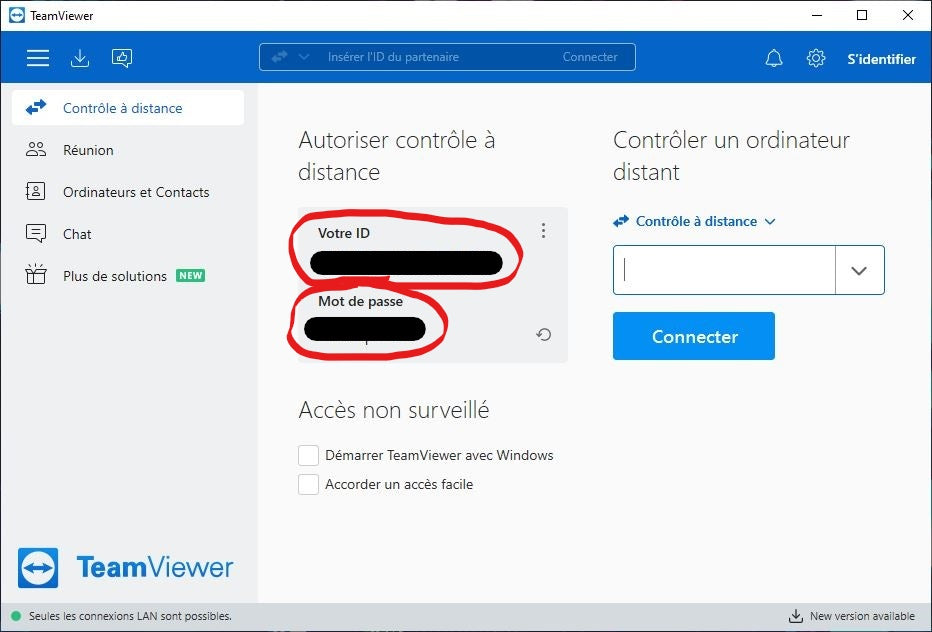
Task: Click the Seules les connexions LAN sont possibles text
Action: (130, 616)
